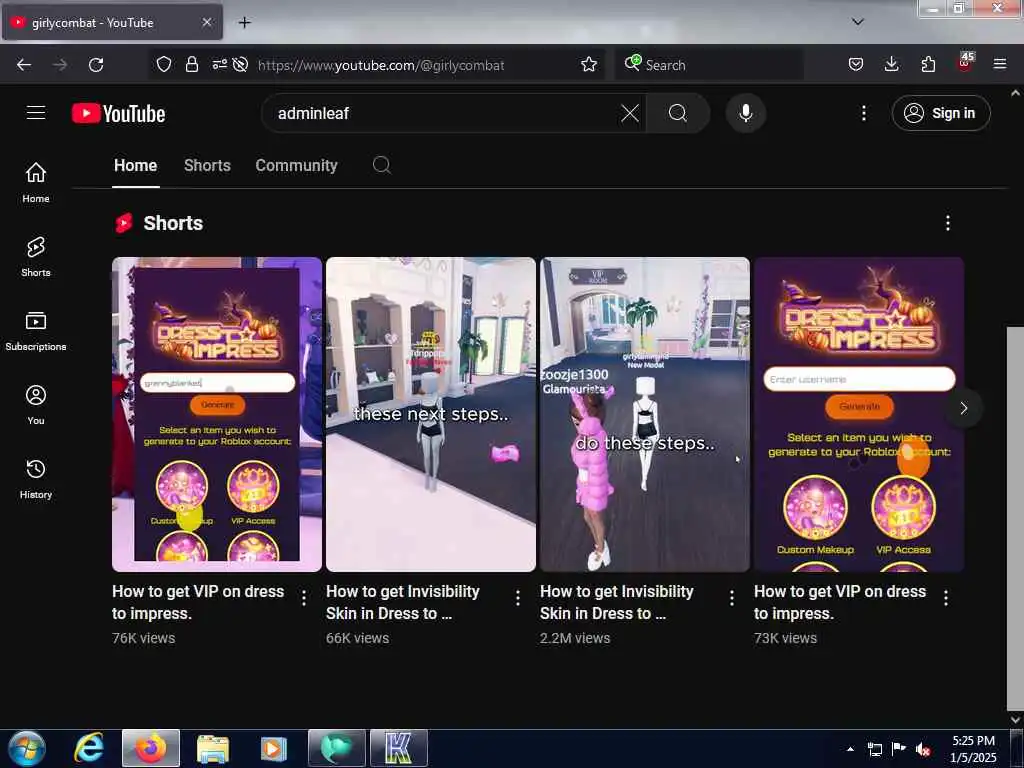Click the Firefox Search box
This screenshot has width=1024, height=768.
(709, 65)
